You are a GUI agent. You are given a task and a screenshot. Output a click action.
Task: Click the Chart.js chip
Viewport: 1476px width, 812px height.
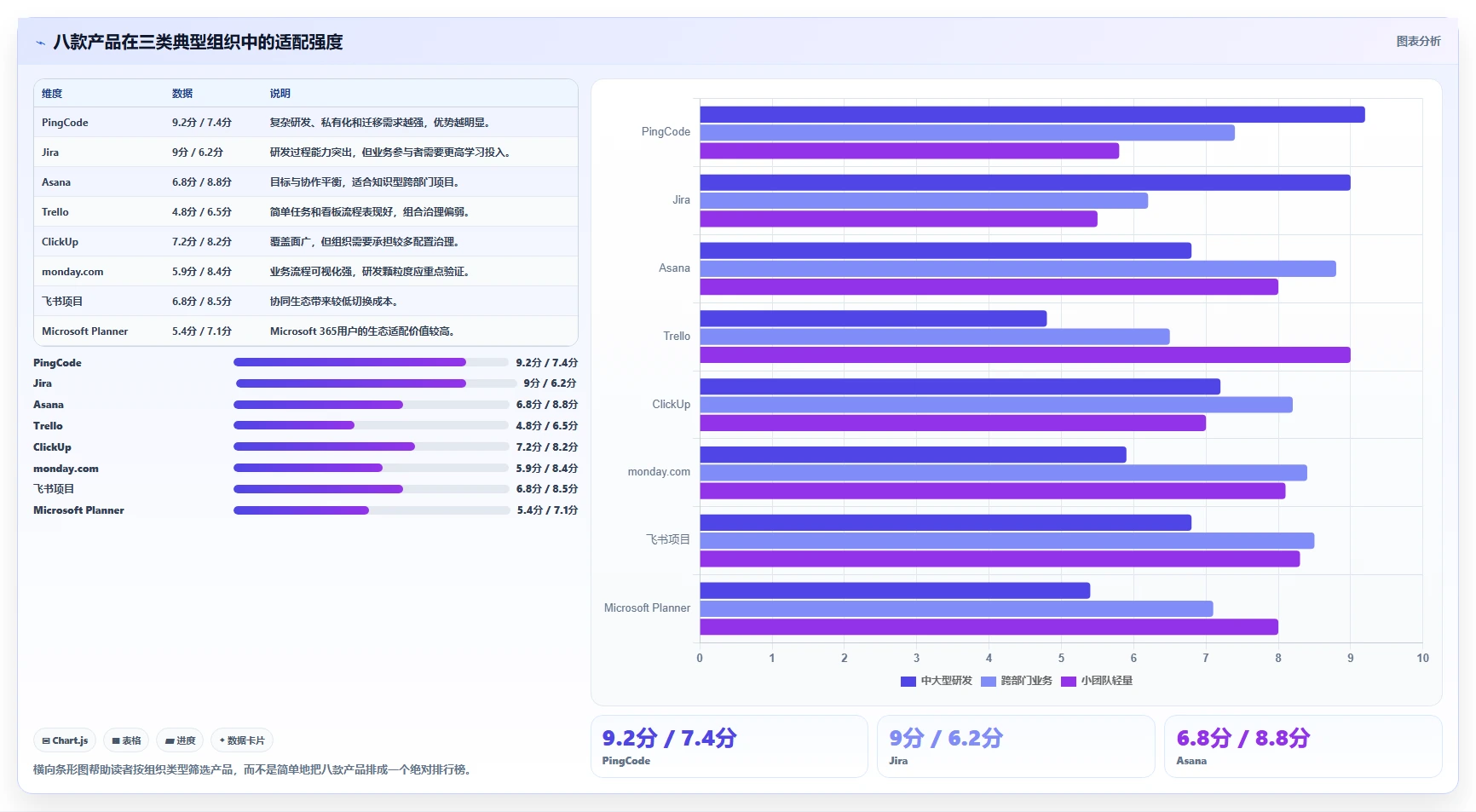point(66,740)
